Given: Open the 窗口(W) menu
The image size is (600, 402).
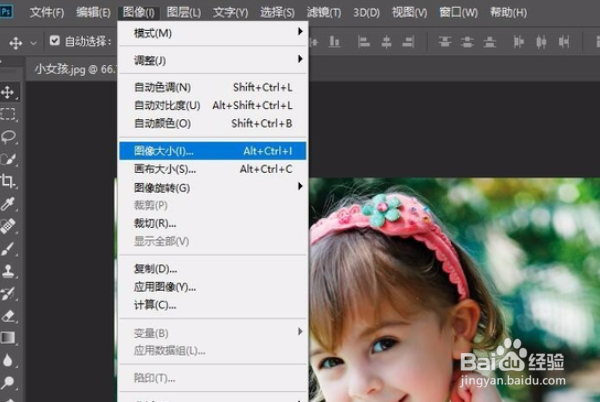Looking at the screenshot, I should [458, 12].
